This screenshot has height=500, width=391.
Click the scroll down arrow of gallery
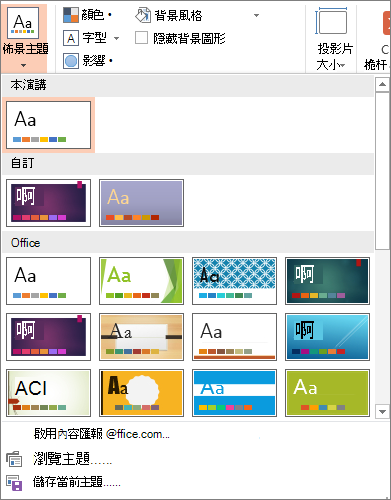(382, 411)
